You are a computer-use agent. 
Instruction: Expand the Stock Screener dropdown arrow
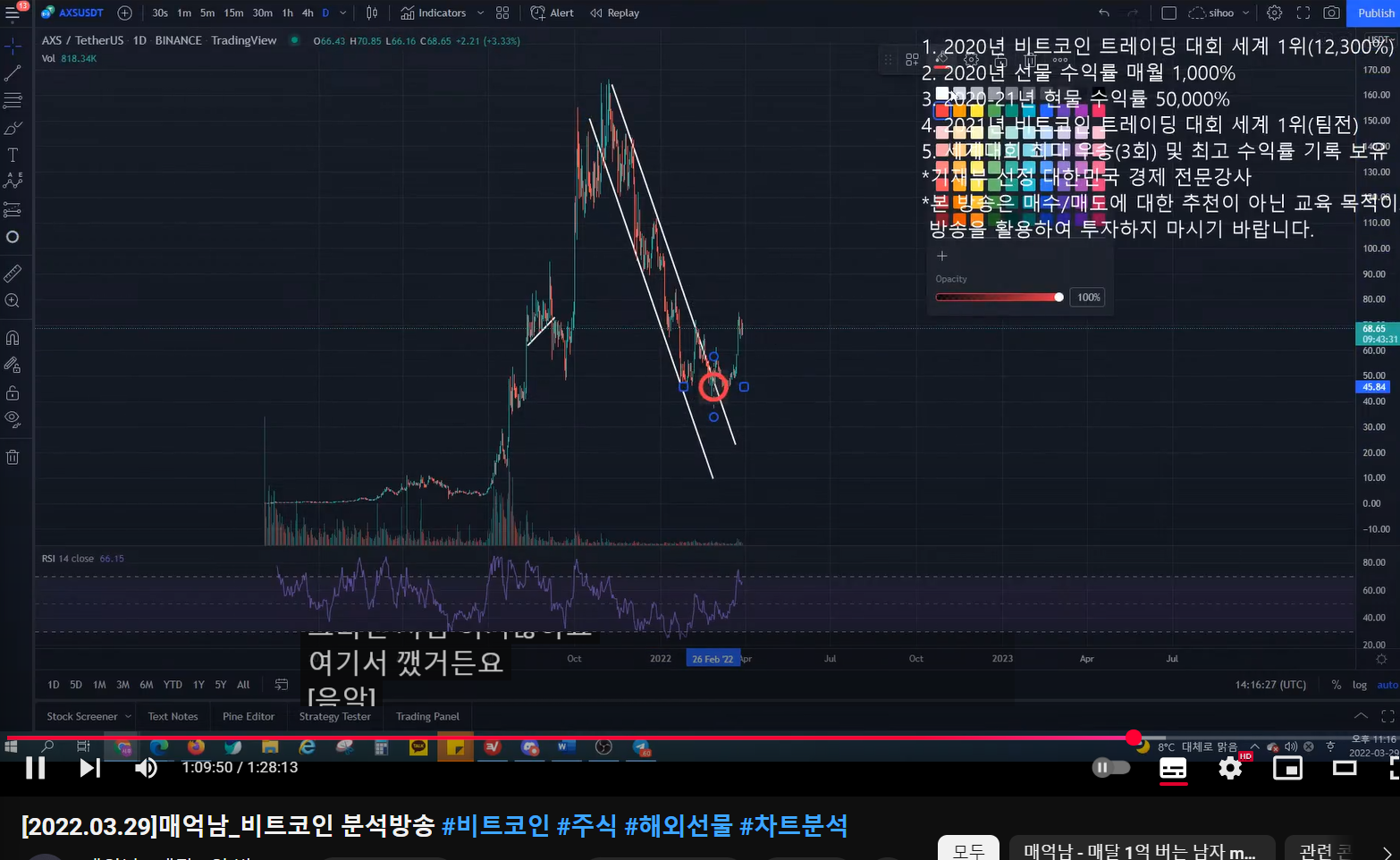[128, 717]
